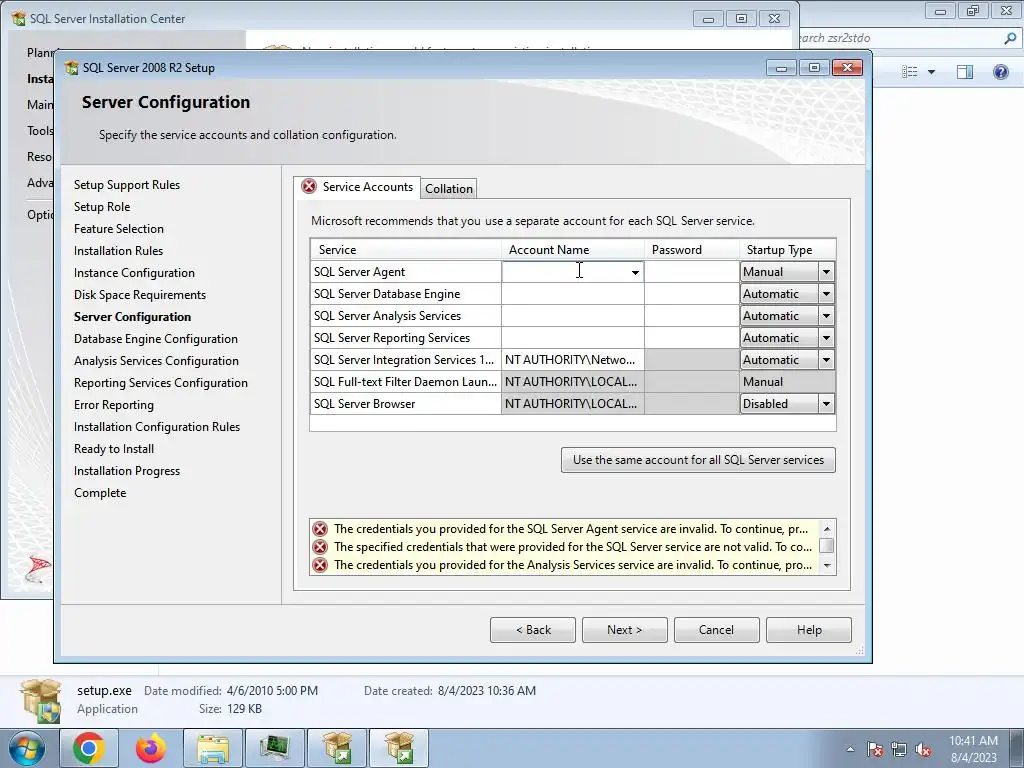This screenshot has width=1024, height=768.
Task: Open the Windows Start menu orb
Action: [x=27, y=748]
